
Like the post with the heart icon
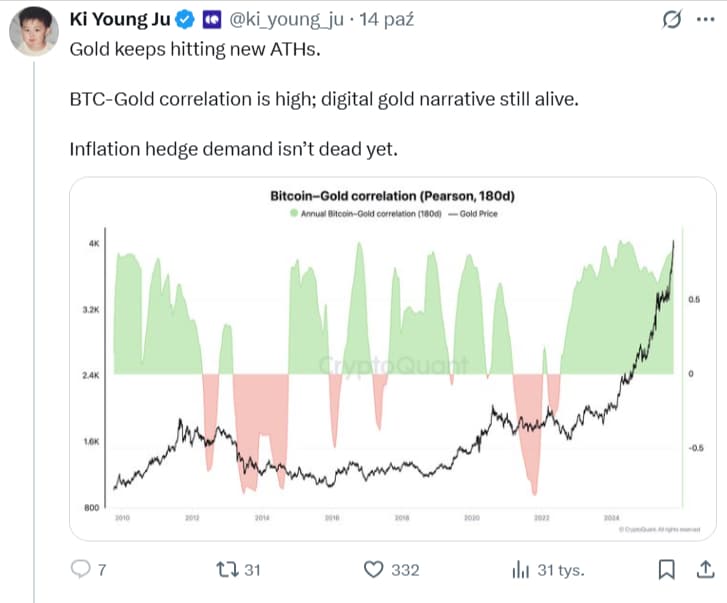coord(374,570)
